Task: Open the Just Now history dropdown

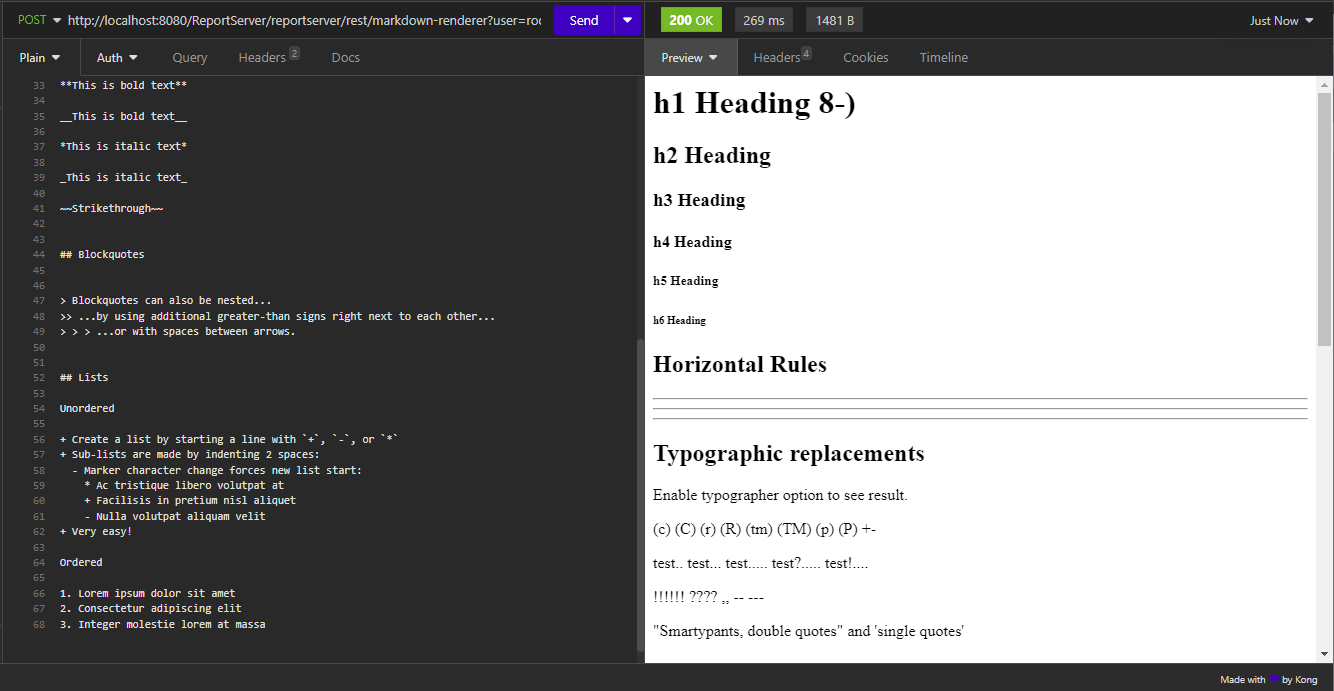Action: coord(1281,20)
